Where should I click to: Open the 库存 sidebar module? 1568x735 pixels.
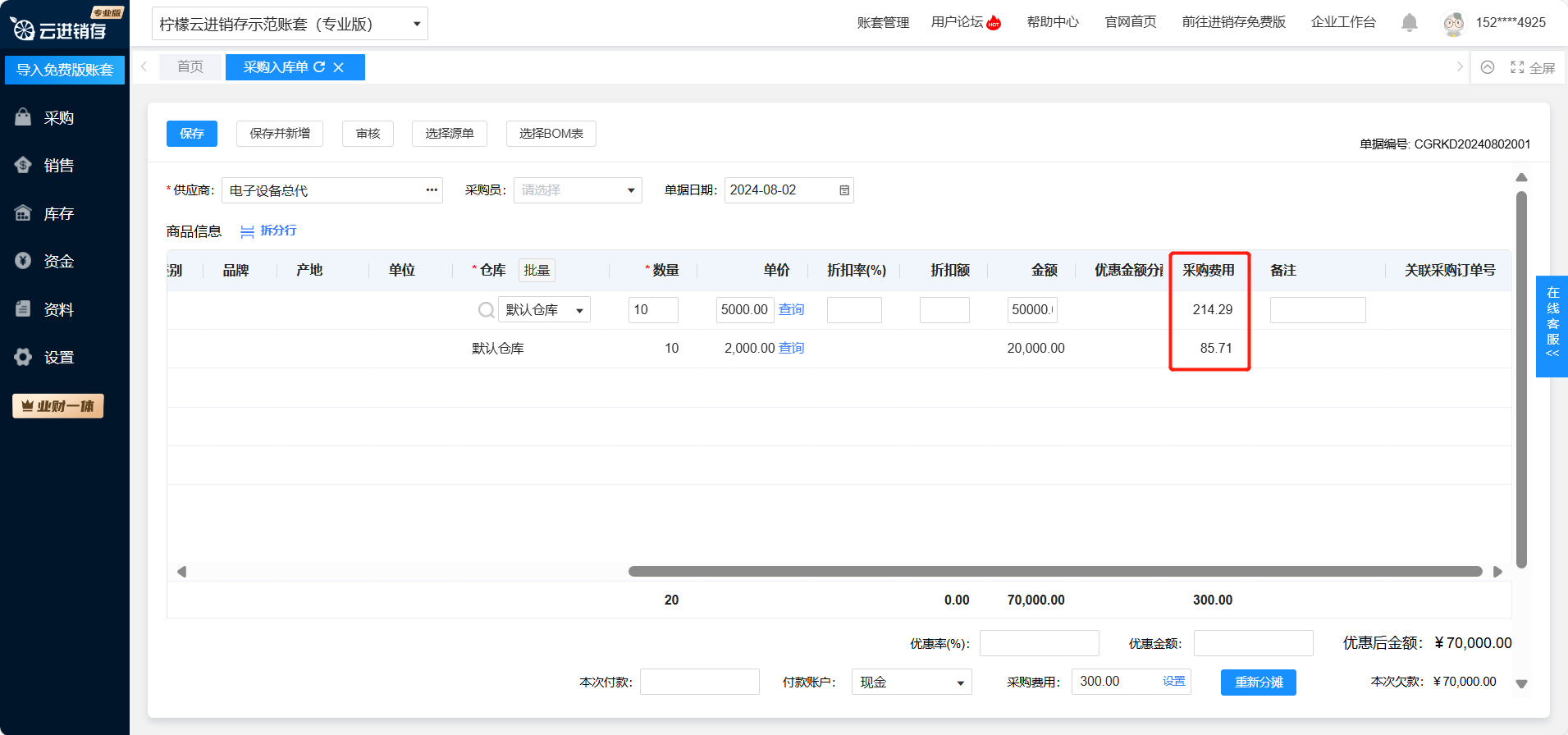46,213
